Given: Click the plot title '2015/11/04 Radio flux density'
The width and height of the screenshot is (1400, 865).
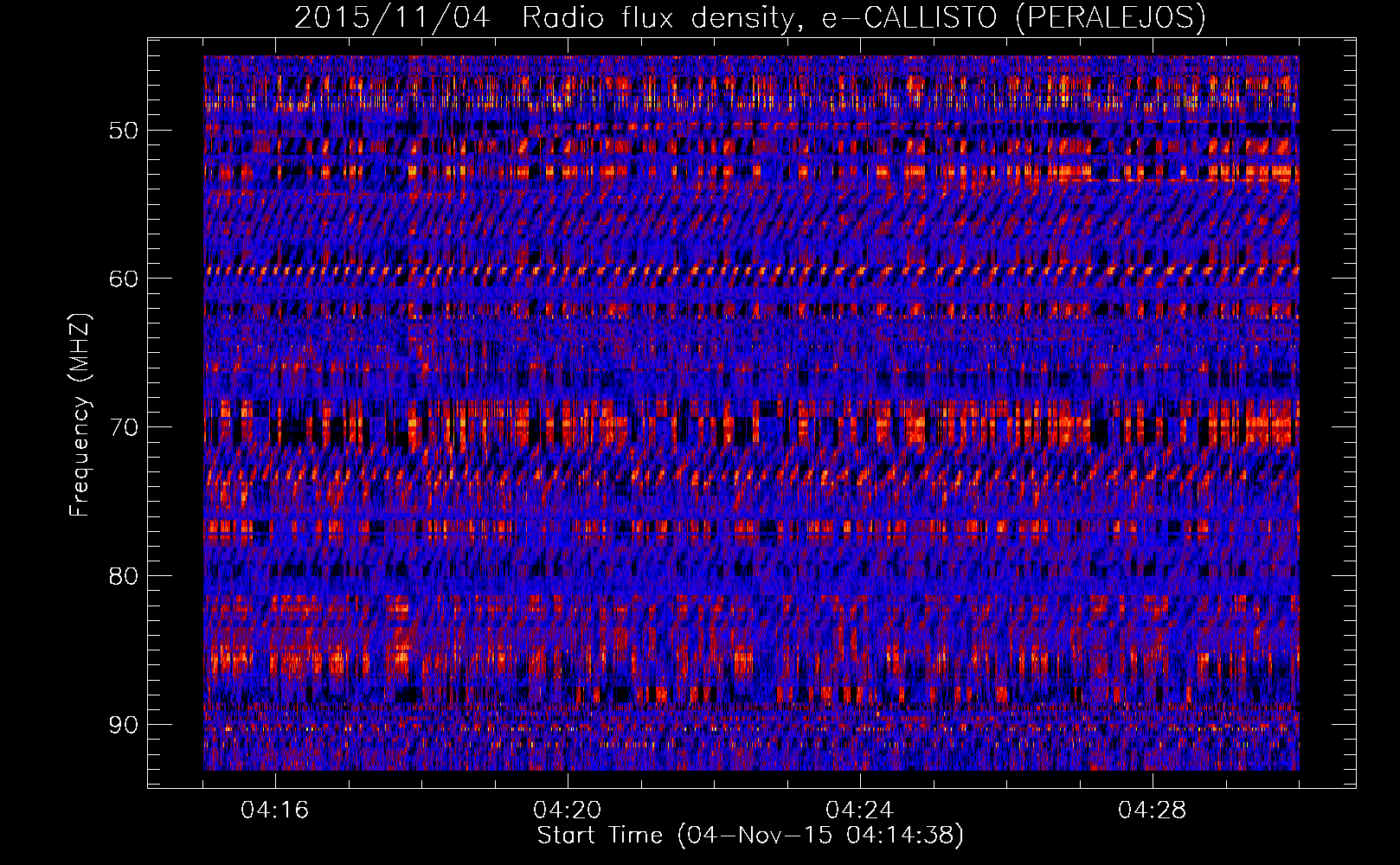Looking at the screenshot, I should point(749,17).
